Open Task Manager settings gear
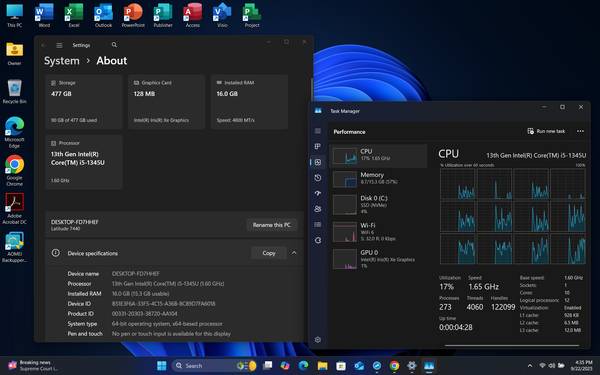 point(318,340)
